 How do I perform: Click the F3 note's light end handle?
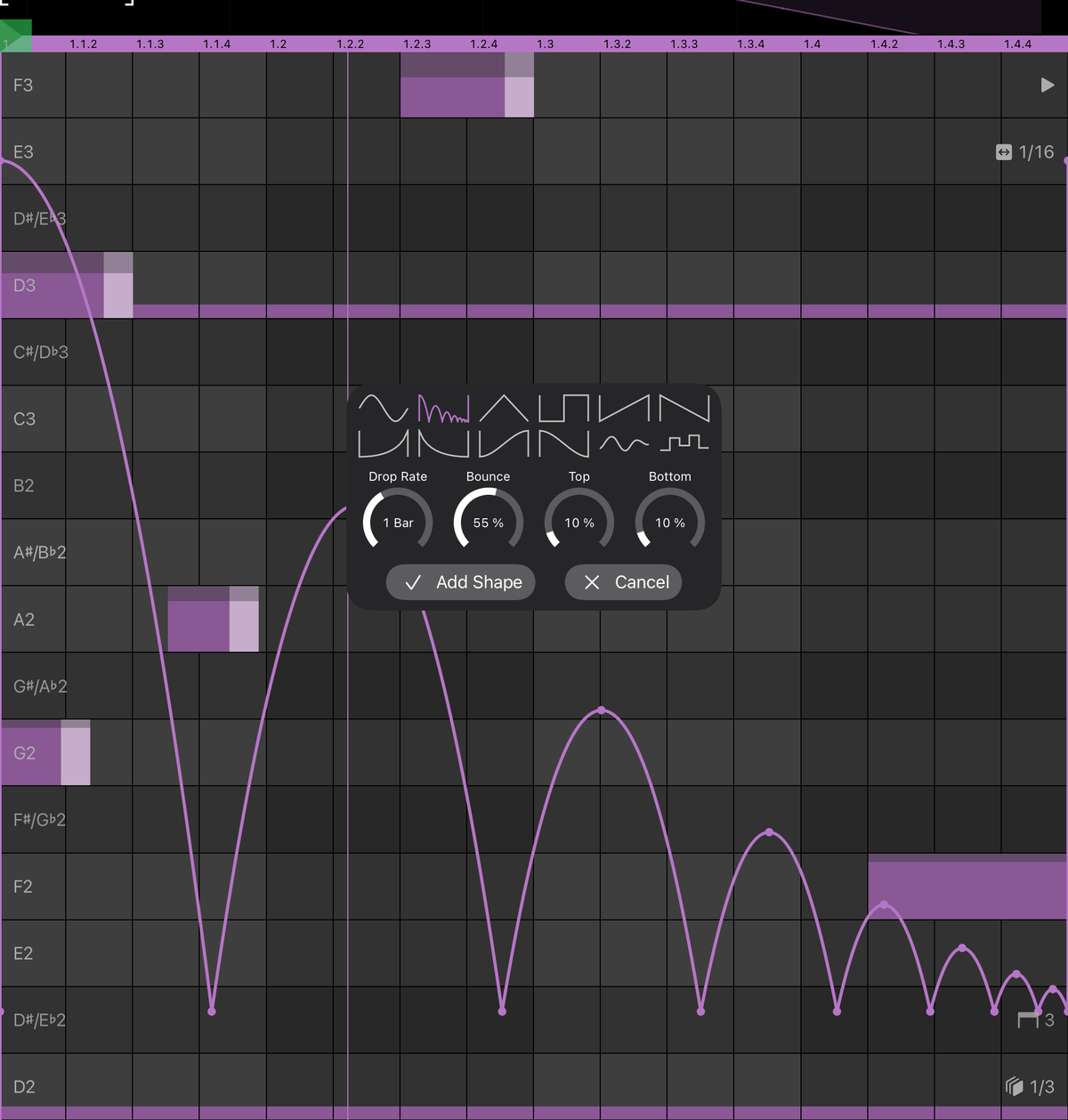click(x=520, y=85)
